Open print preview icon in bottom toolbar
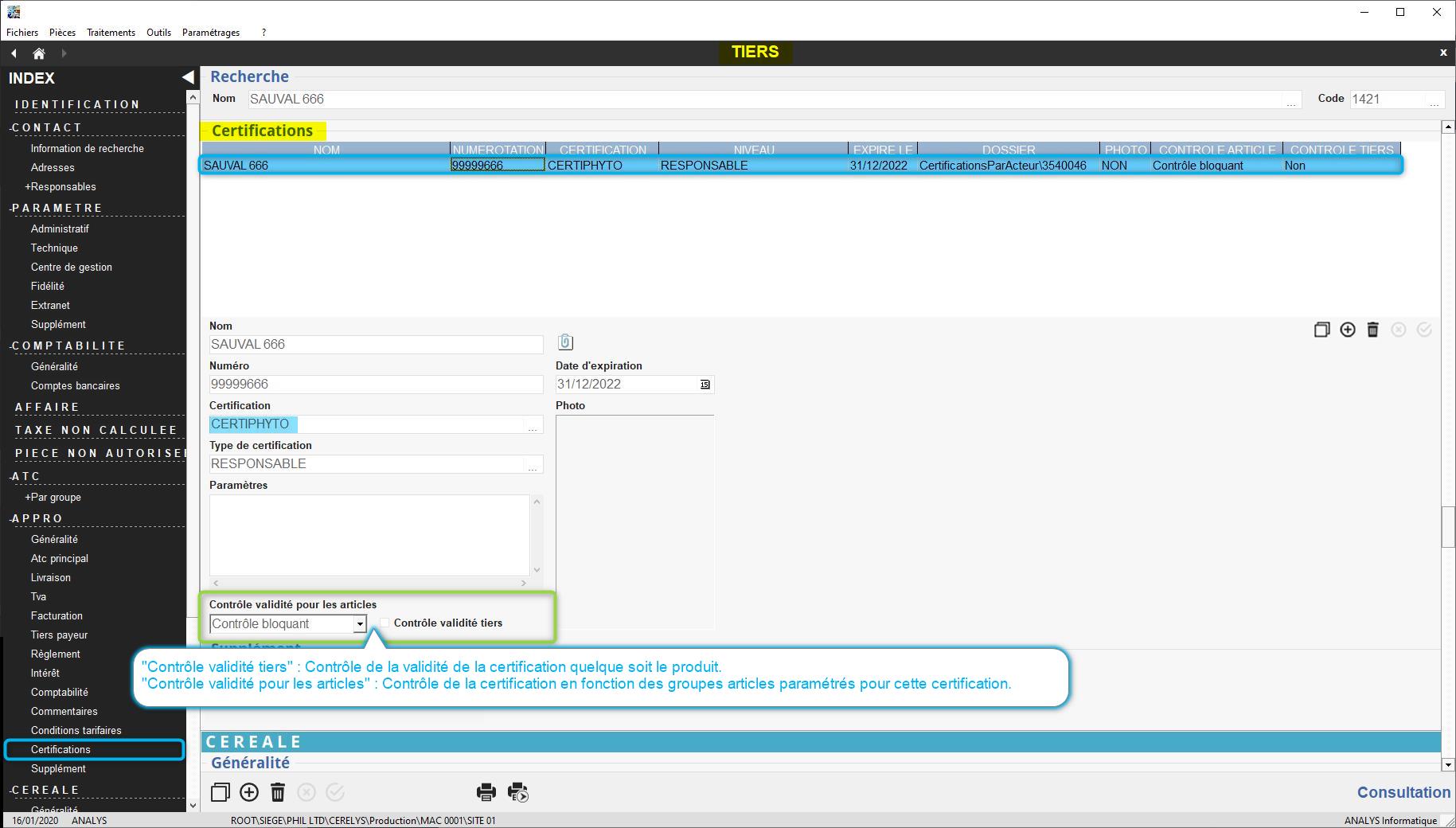1456x828 pixels. click(518, 792)
